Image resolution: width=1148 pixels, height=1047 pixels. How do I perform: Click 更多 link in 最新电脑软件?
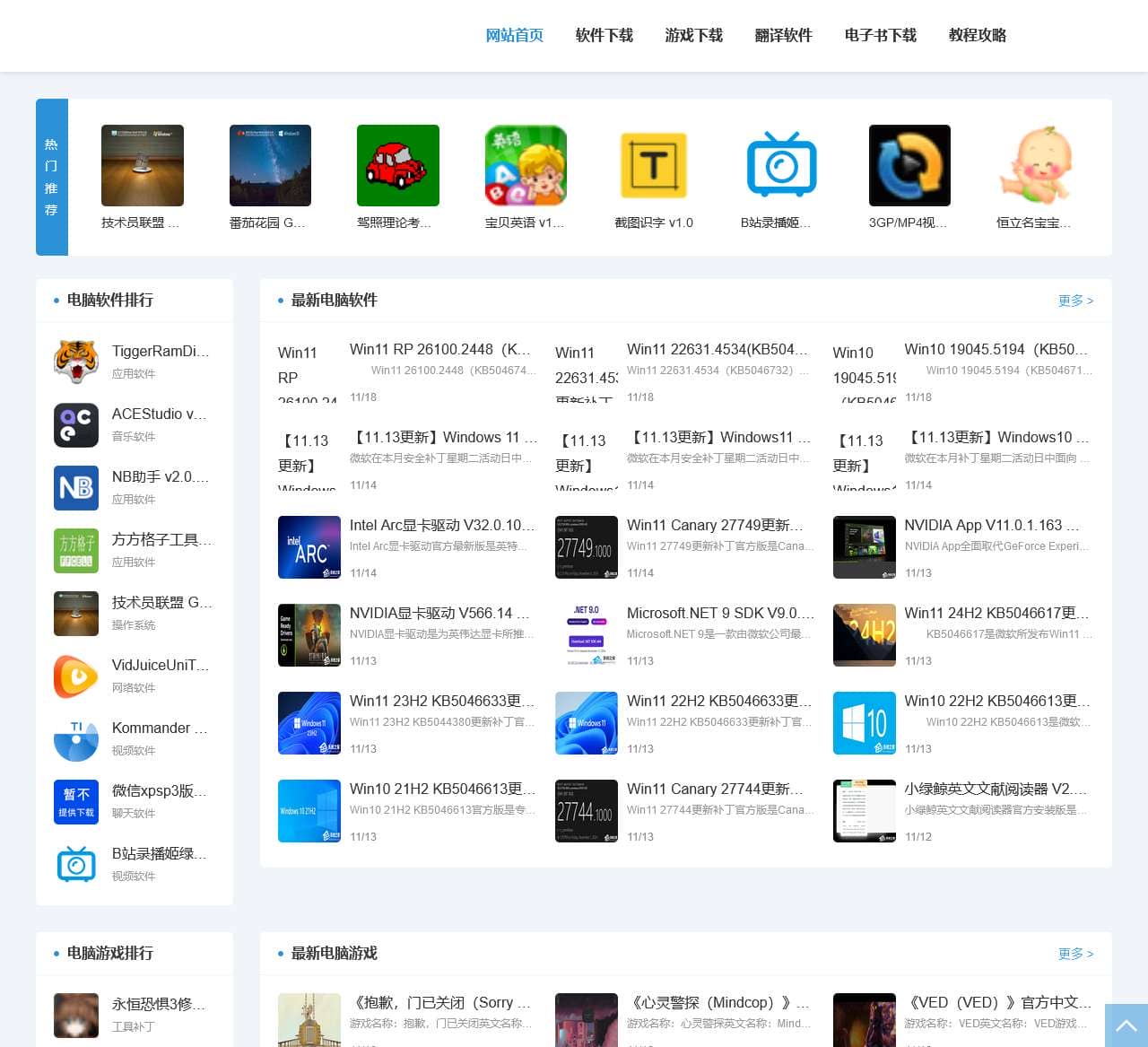pos(1075,301)
